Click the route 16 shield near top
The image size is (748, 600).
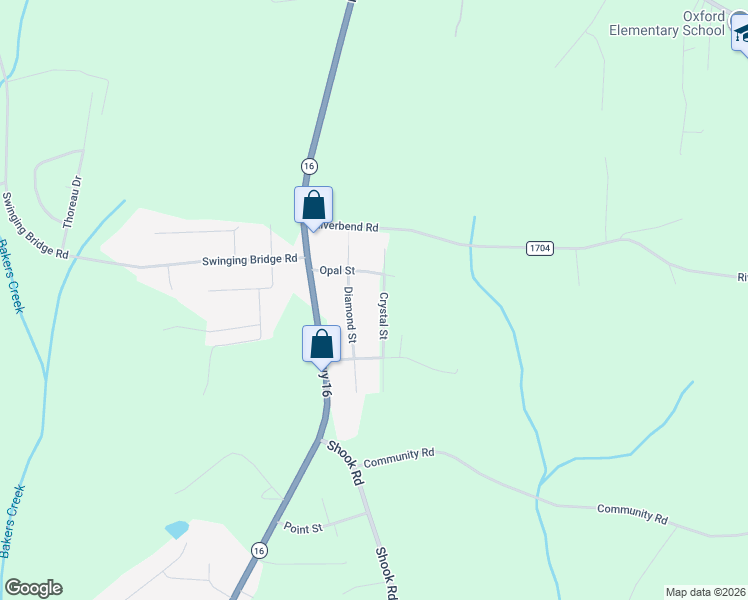pyautogui.click(x=310, y=166)
